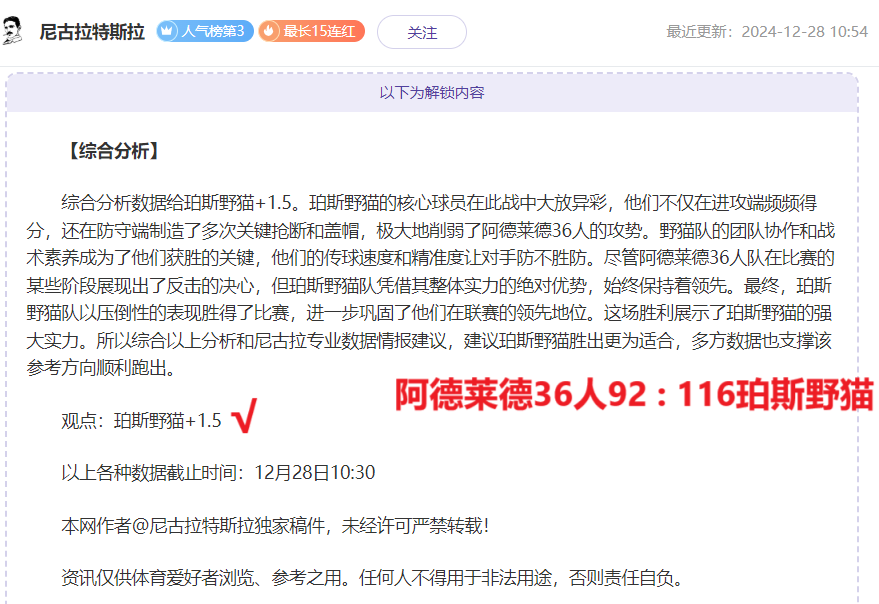
Task: Click the author avatar of 尼古拉特斯拉
Action: [x=13, y=31]
